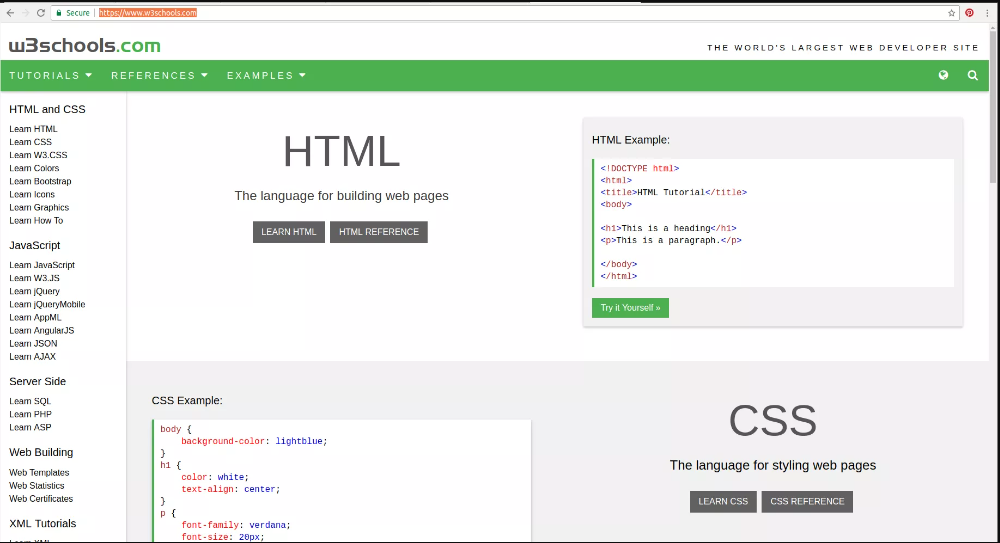Image resolution: width=1000 pixels, height=543 pixels.
Task: Open Web Templates sidebar link
Action: 39,473
